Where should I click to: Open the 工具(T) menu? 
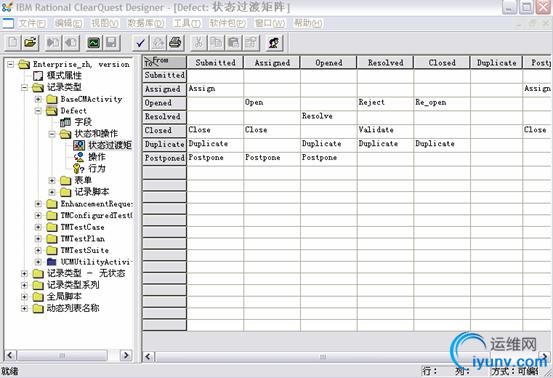click(187, 23)
